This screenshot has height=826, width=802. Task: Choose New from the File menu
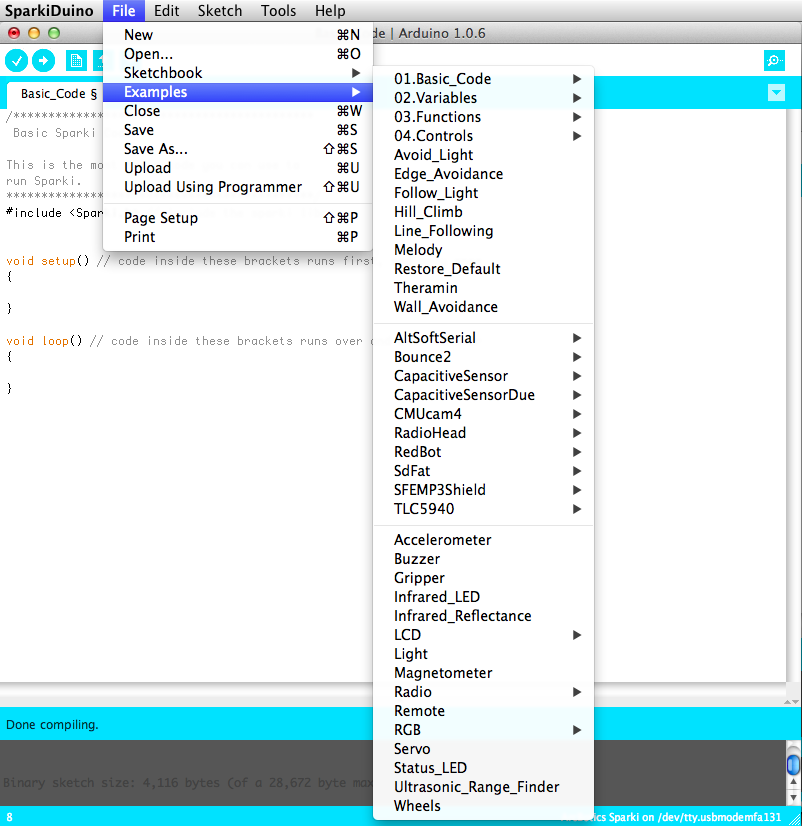pos(238,35)
